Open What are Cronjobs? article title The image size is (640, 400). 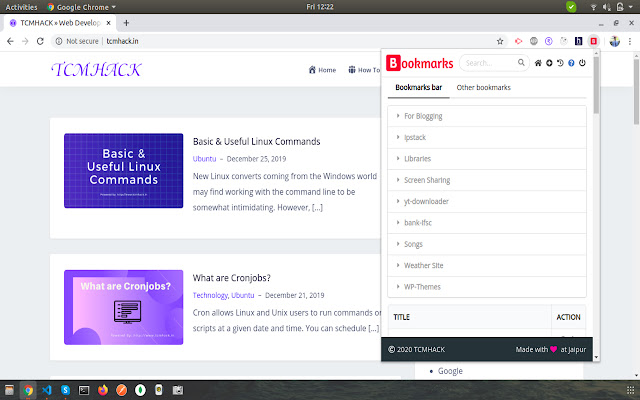231,278
